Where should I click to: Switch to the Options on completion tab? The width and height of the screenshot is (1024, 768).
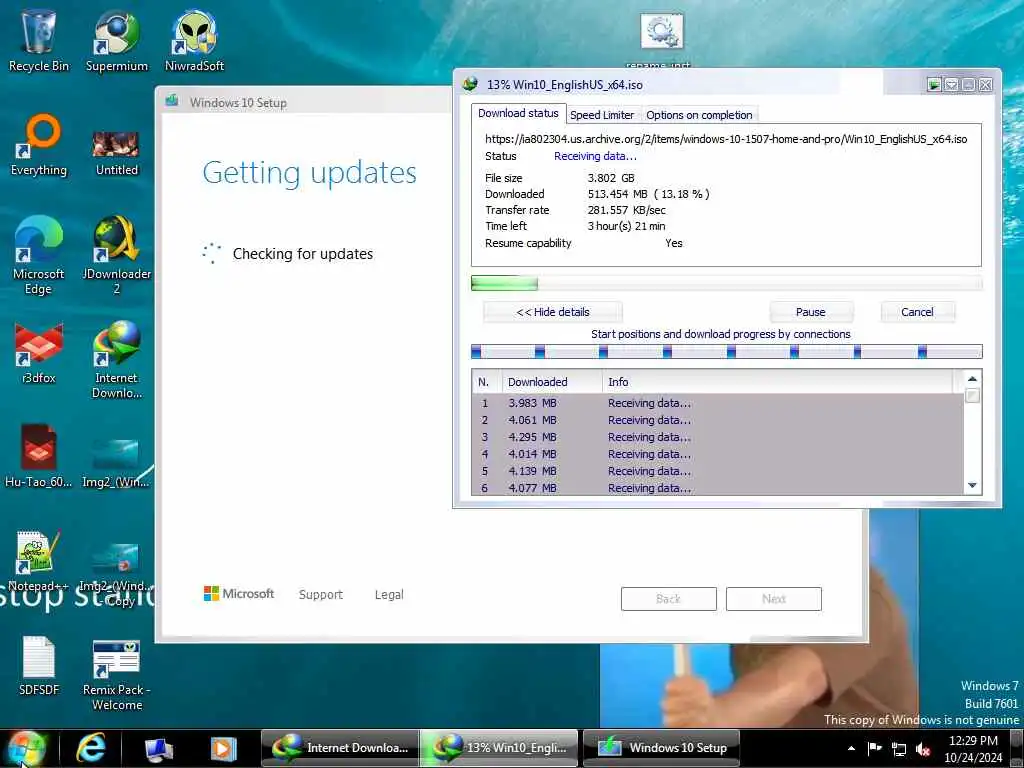click(699, 115)
